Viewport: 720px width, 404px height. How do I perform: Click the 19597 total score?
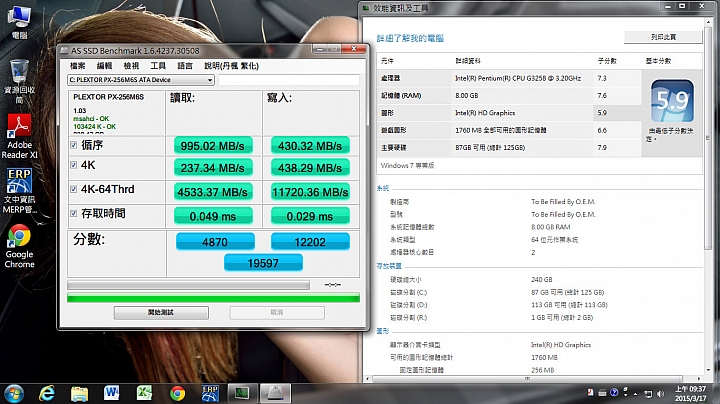click(x=263, y=263)
